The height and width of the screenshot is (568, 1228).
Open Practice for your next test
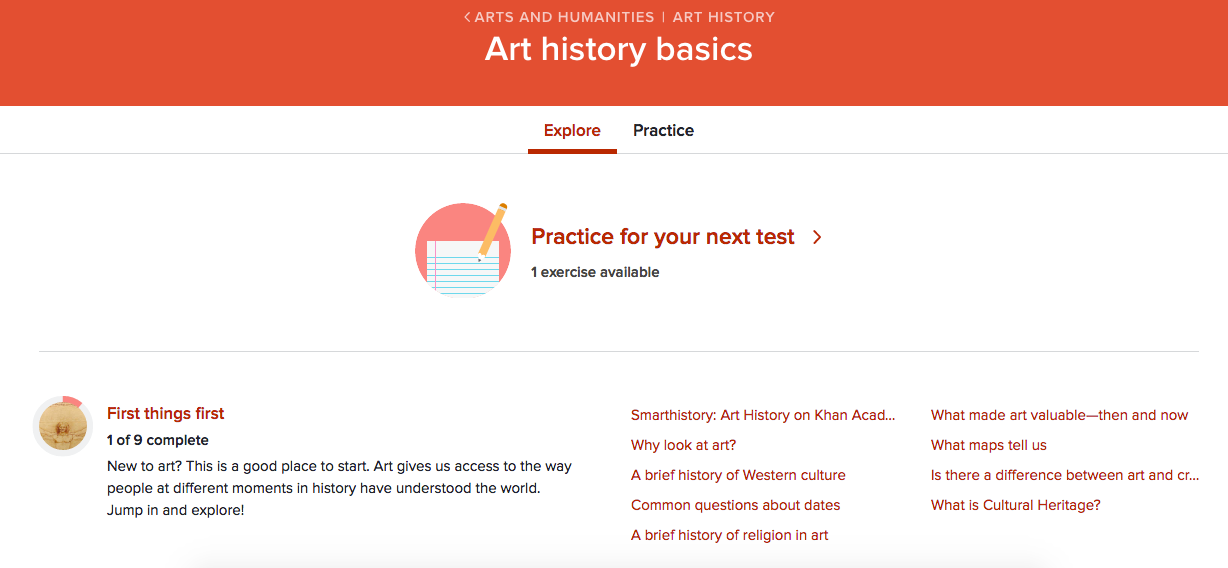[662, 237]
